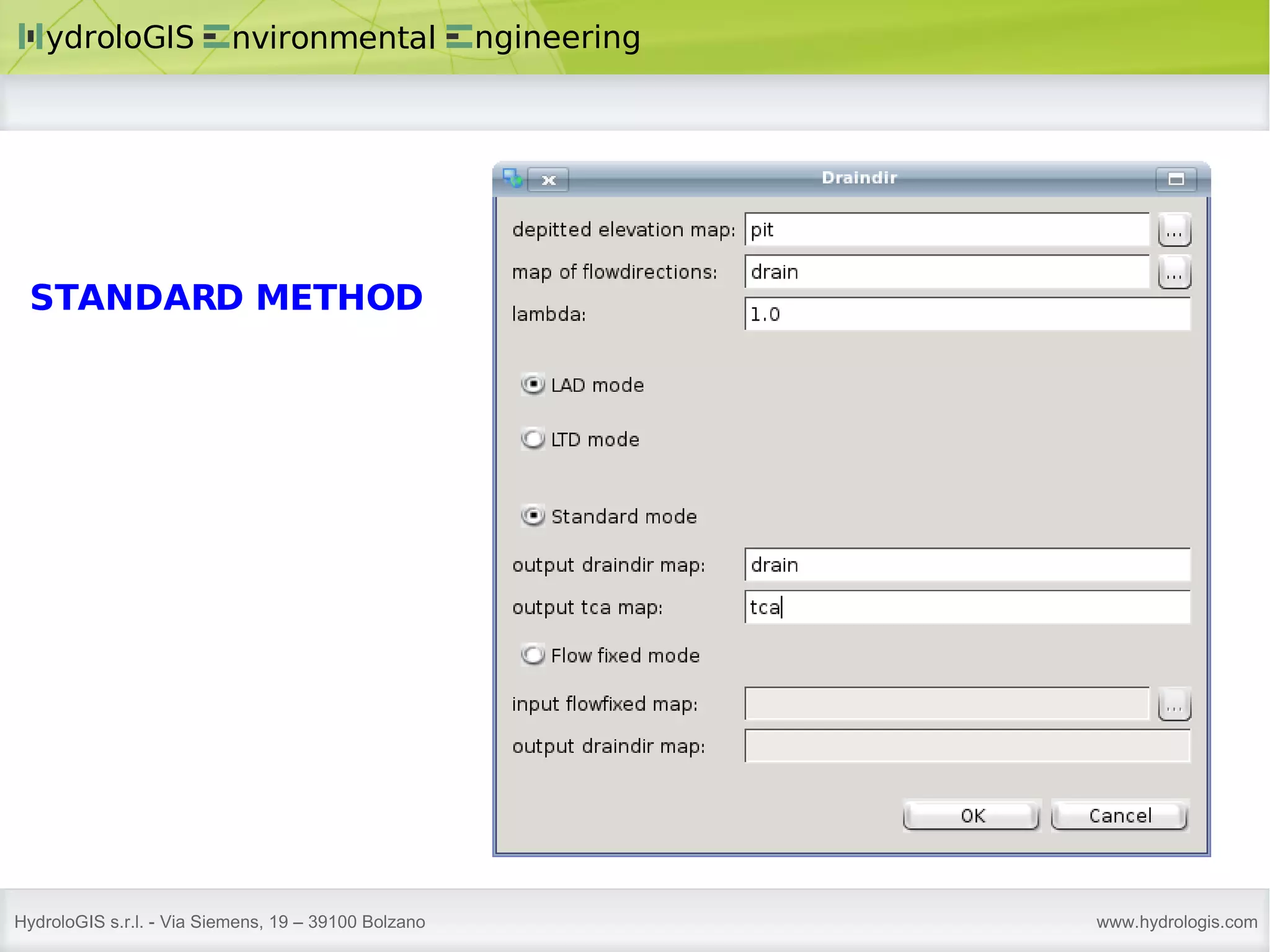Viewport: 1270px width, 952px height.
Task: Click the lambda value field showing 1.0
Action: click(x=967, y=314)
